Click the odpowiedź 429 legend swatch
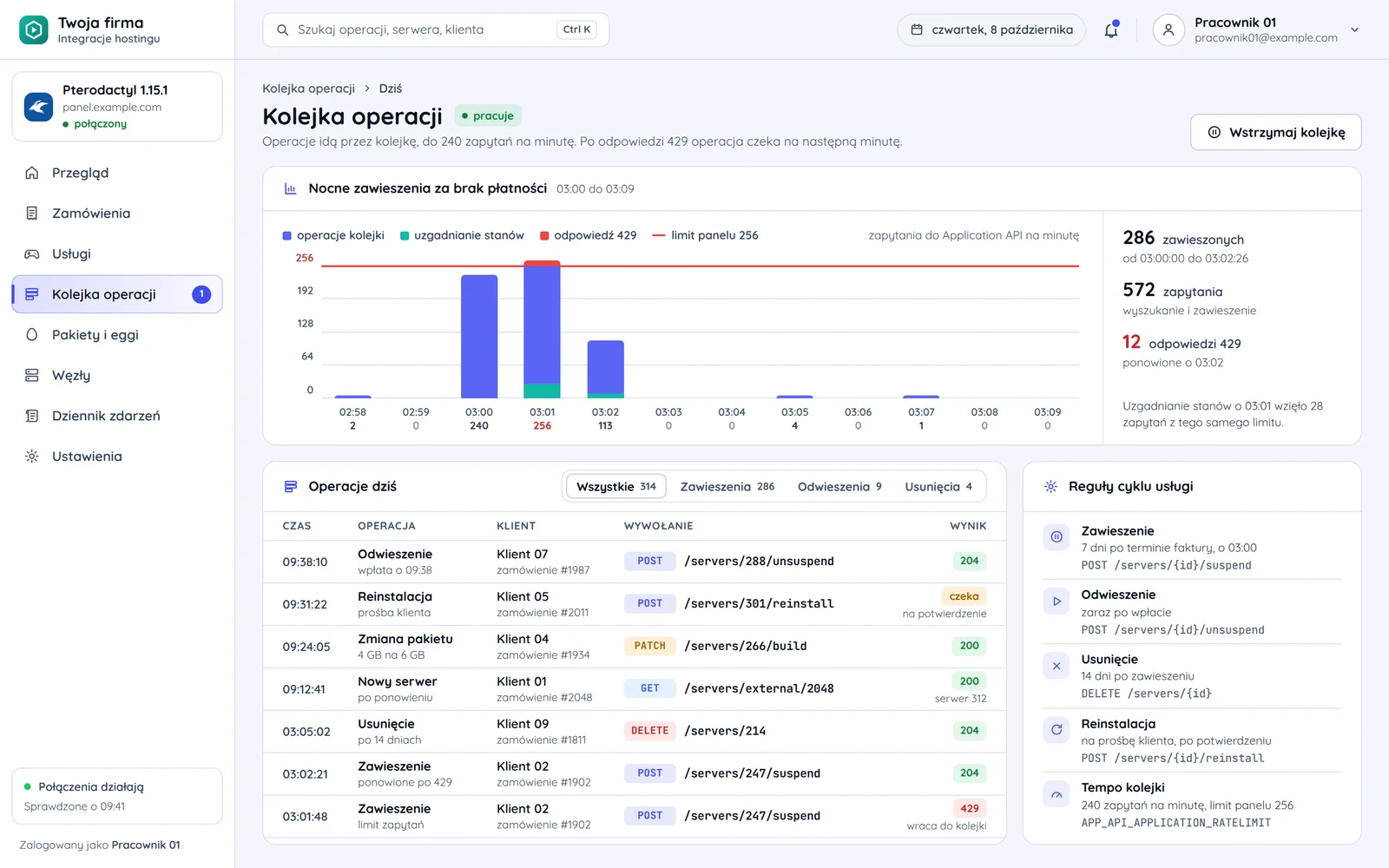Viewport: 1389px width, 868px height. [544, 235]
